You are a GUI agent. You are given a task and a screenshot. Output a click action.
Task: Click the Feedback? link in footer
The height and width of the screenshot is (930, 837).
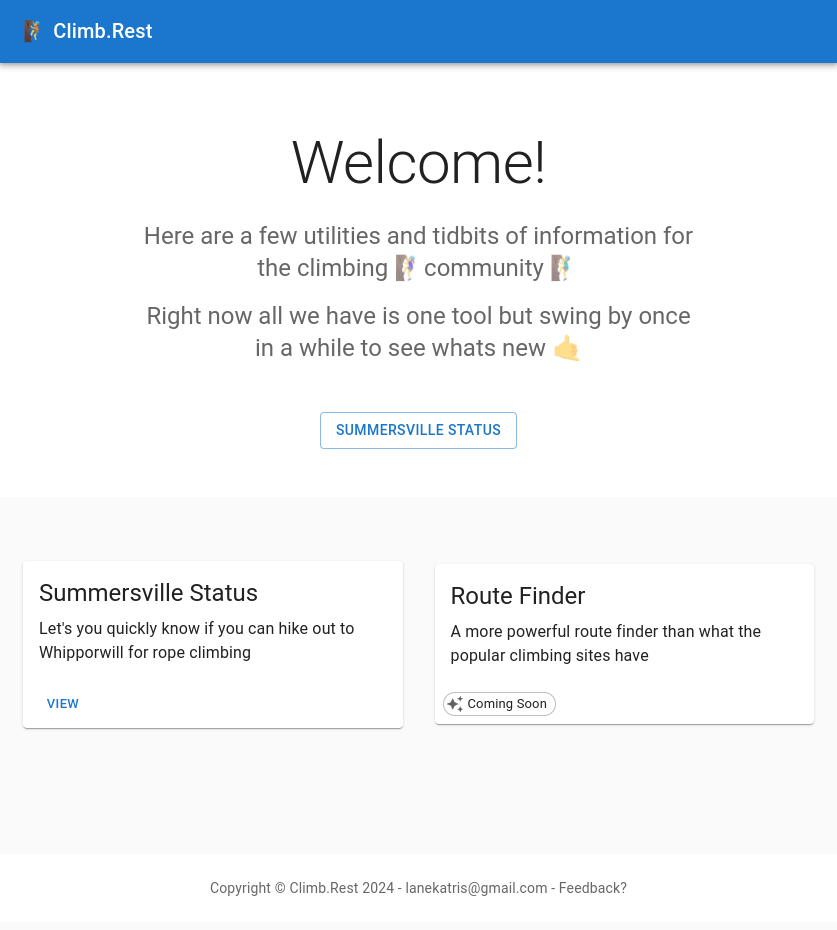(593, 888)
